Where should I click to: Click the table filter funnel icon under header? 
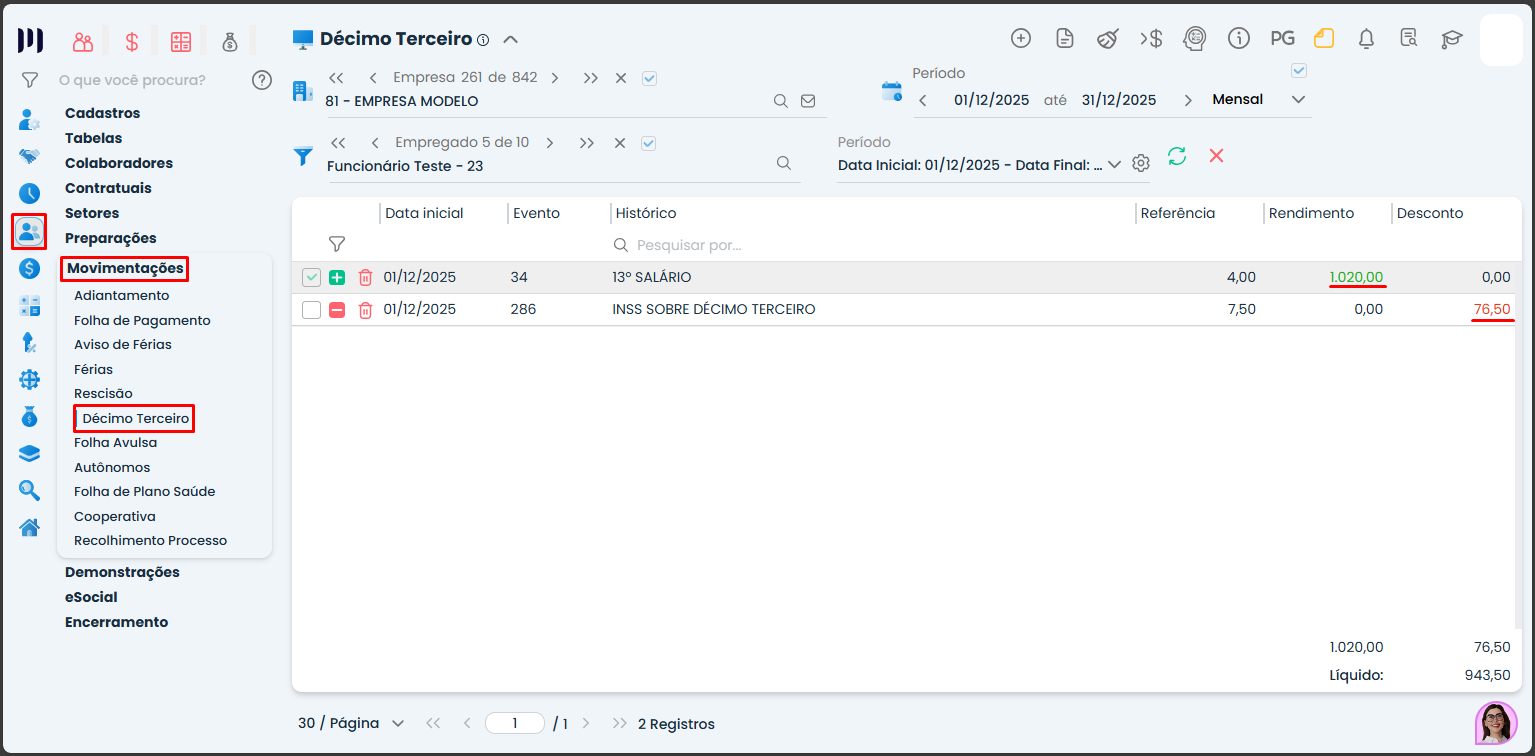pyautogui.click(x=337, y=244)
